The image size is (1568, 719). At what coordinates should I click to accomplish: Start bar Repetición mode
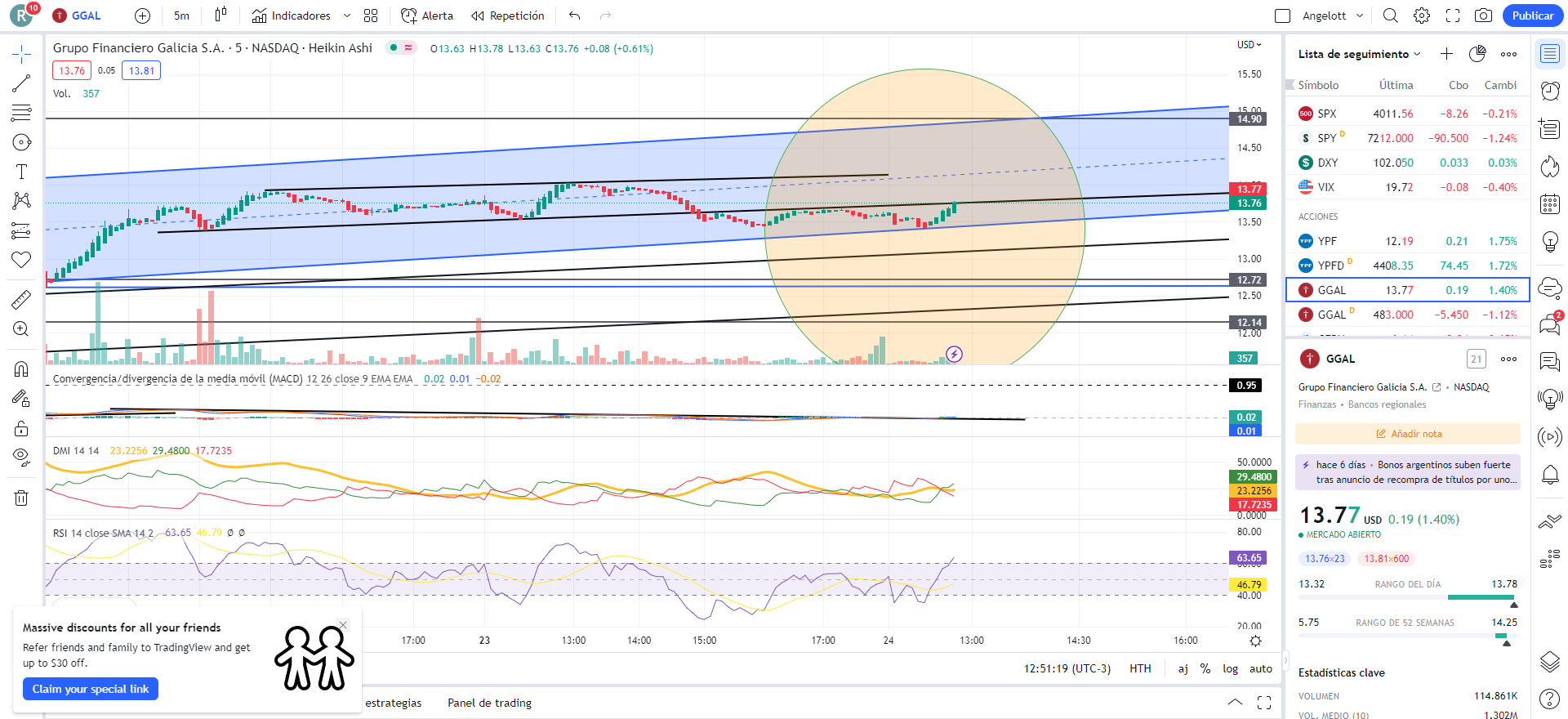[x=508, y=16]
